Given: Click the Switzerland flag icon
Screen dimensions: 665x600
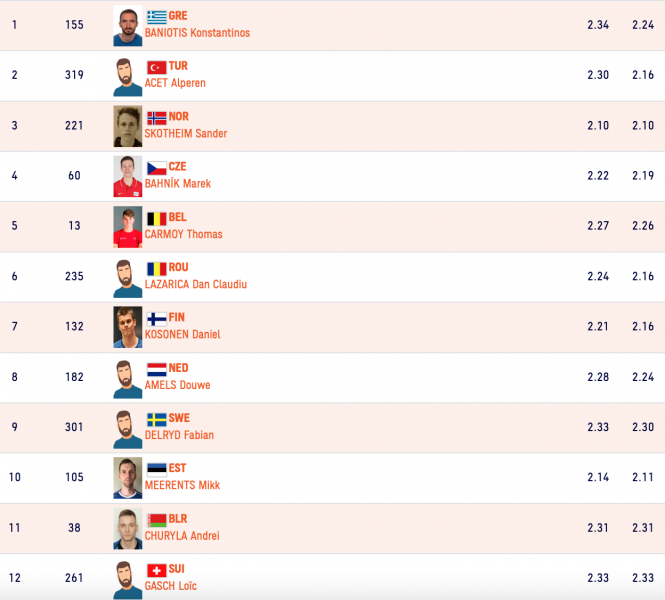Looking at the screenshot, I should [x=156, y=570].
